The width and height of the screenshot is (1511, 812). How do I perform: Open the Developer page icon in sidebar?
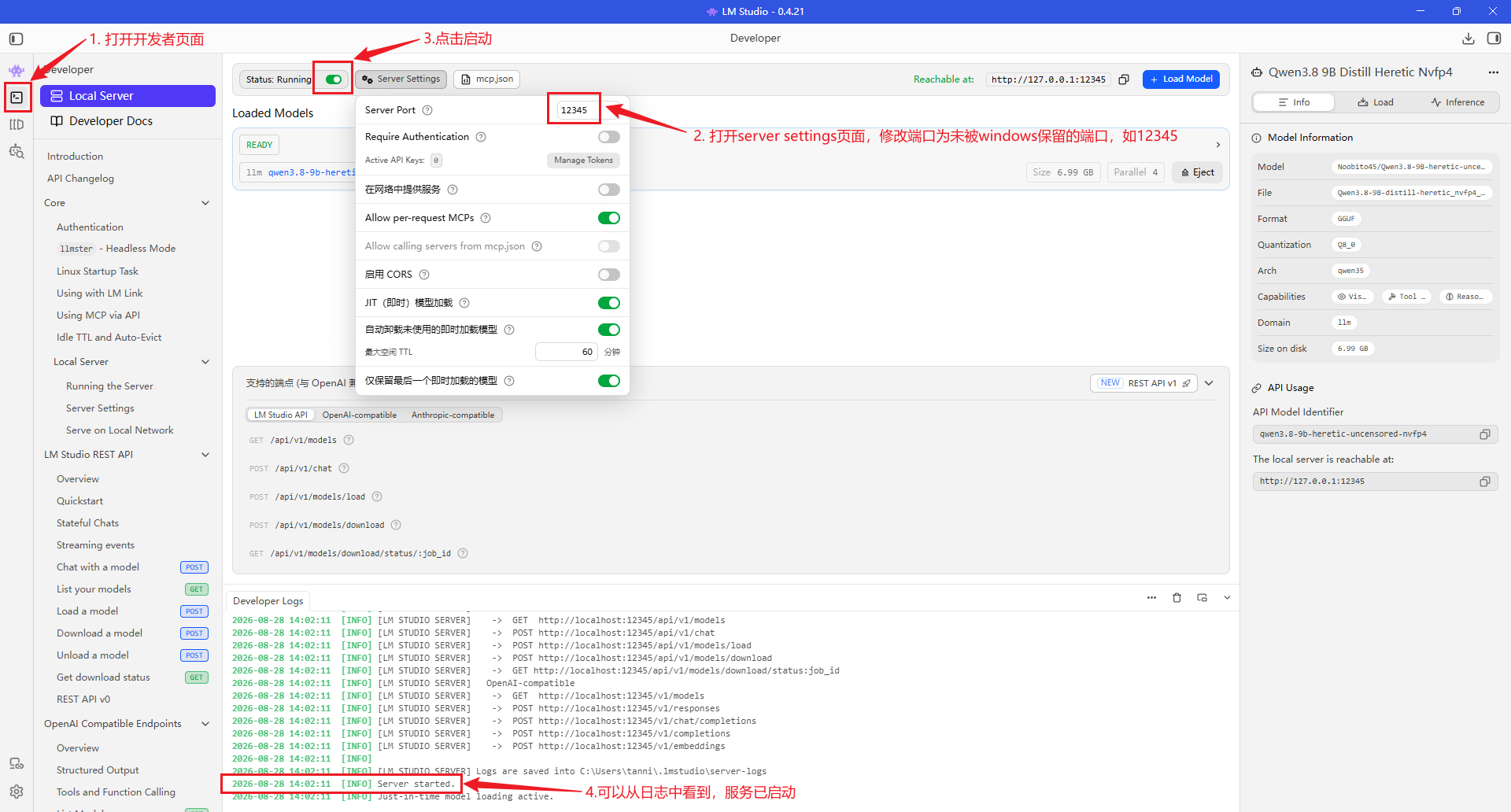point(17,98)
